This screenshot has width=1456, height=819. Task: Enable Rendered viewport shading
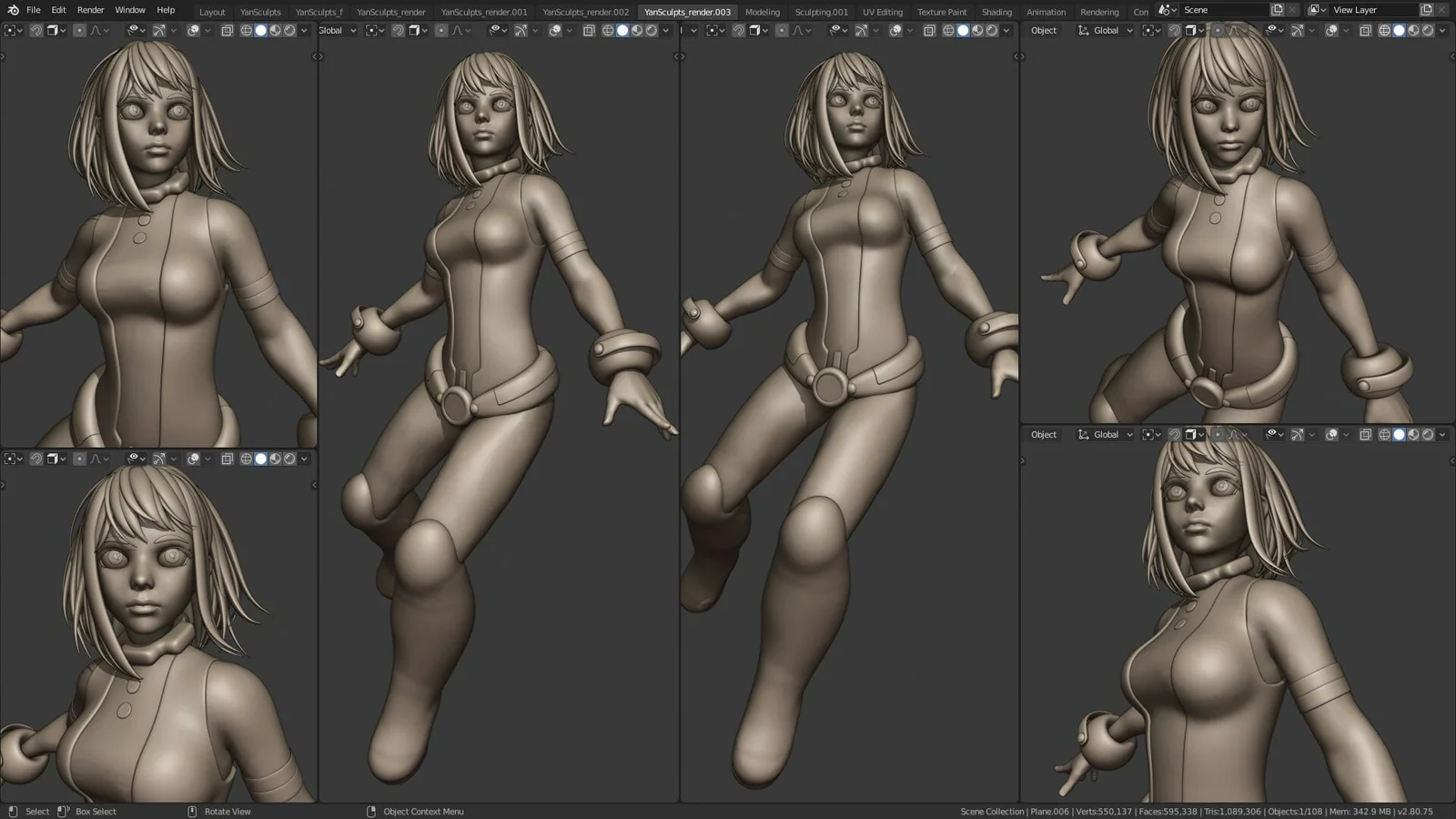point(1428,30)
